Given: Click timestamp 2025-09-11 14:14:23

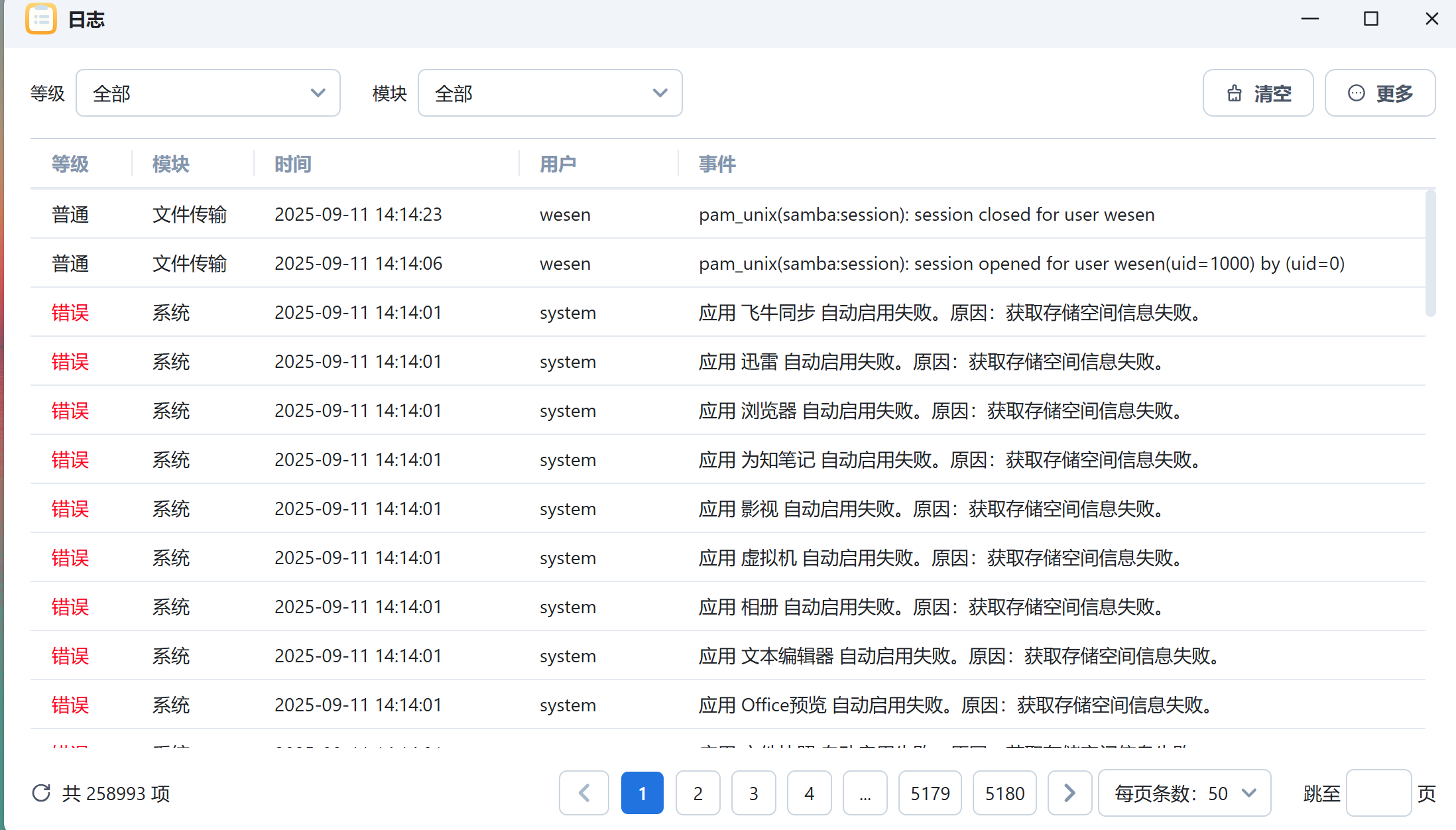Looking at the screenshot, I should pos(358,214).
